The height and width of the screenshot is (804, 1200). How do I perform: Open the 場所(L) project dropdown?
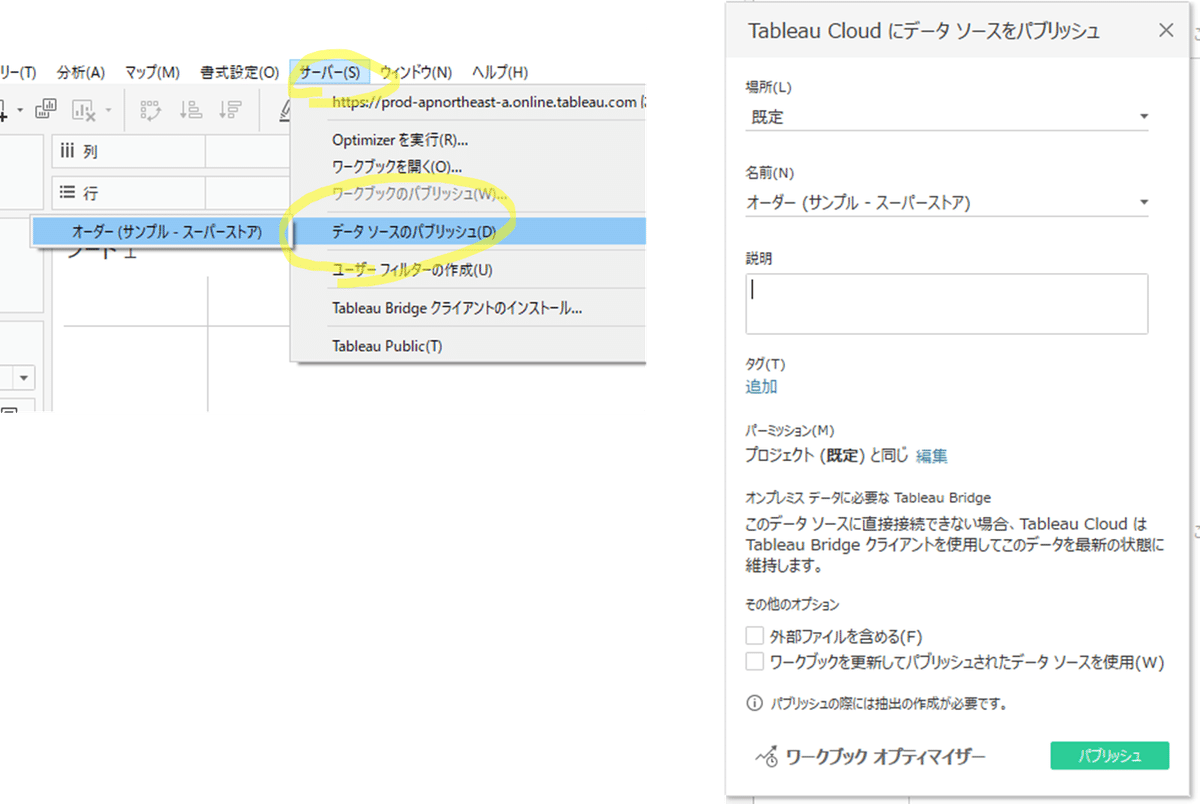click(x=947, y=117)
